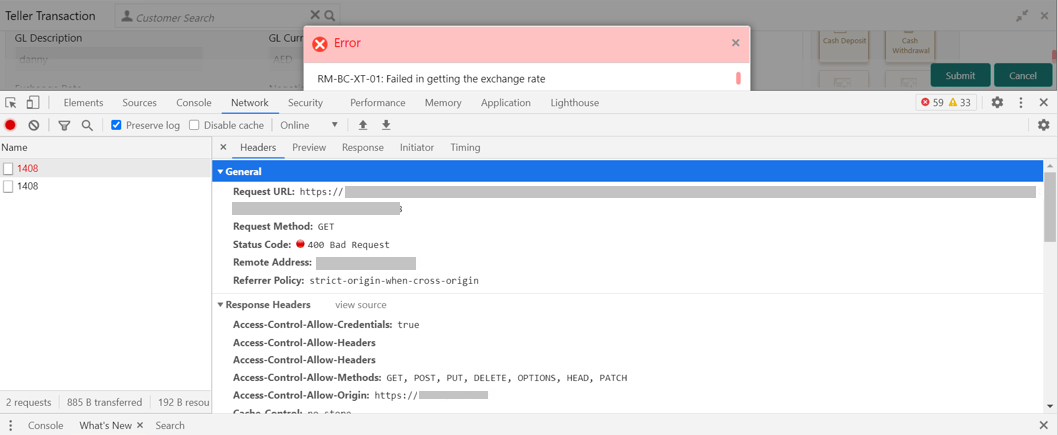Open the Console drawer tab
Viewport: 1058px width, 435px height.
45,425
